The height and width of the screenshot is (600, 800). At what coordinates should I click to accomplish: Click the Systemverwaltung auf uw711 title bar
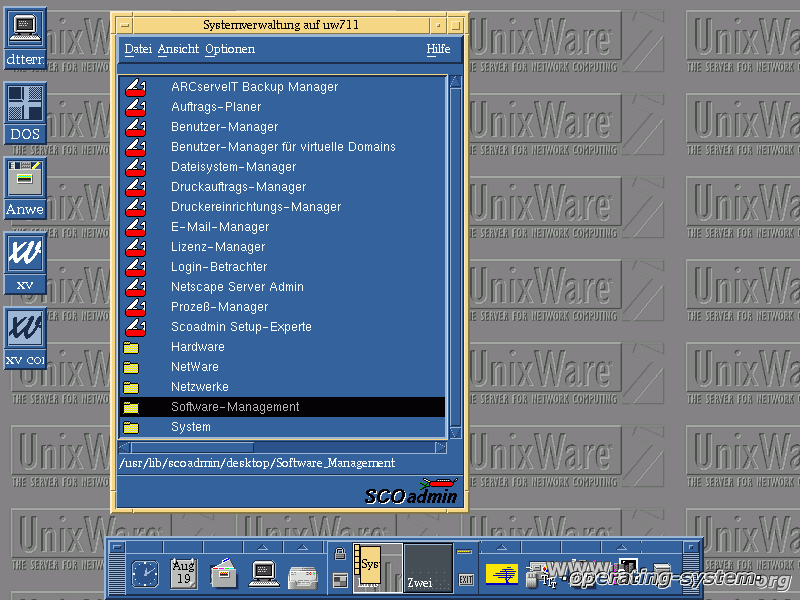point(281,24)
